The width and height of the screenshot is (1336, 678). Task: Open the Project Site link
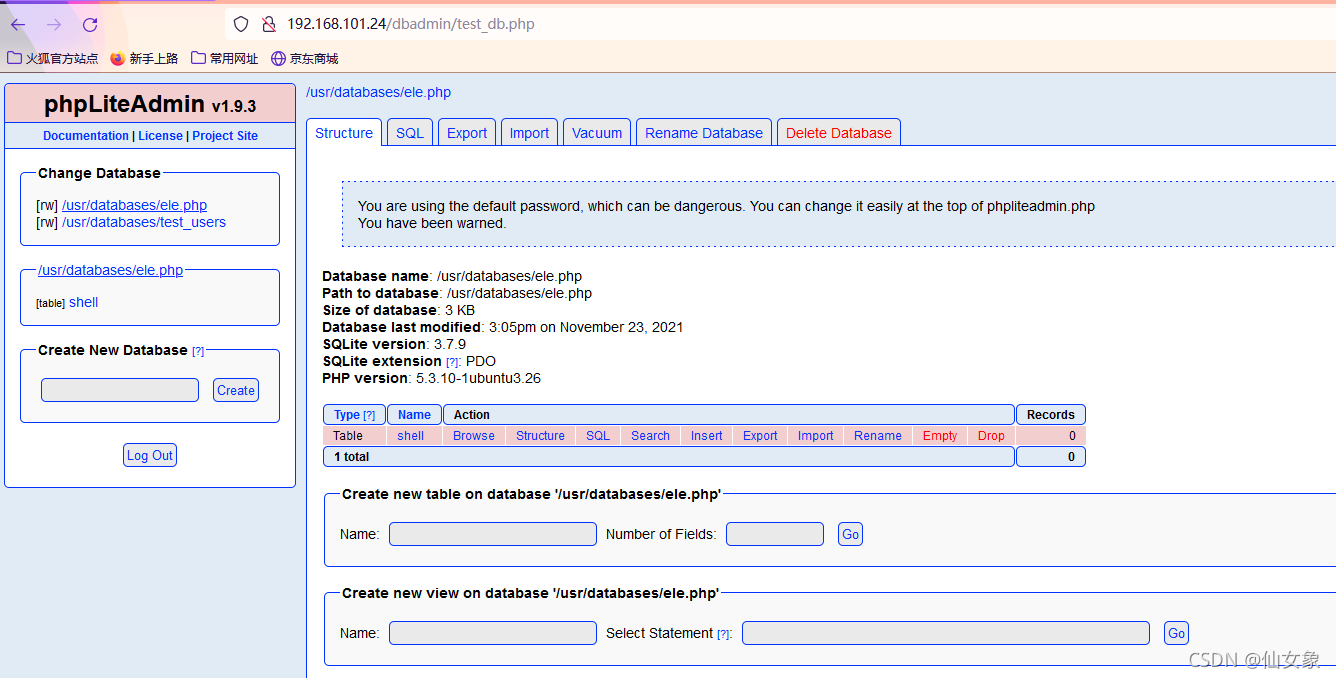coord(225,136)
